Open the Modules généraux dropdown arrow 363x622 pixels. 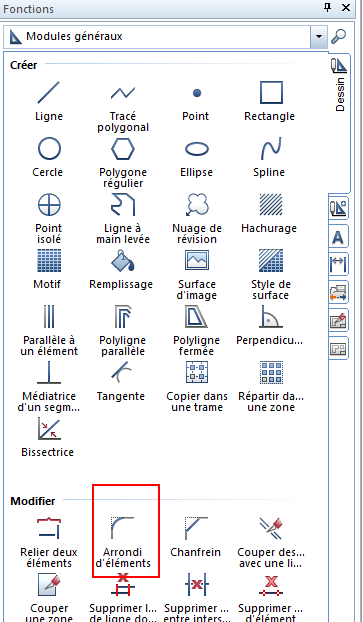pos(319,36)
